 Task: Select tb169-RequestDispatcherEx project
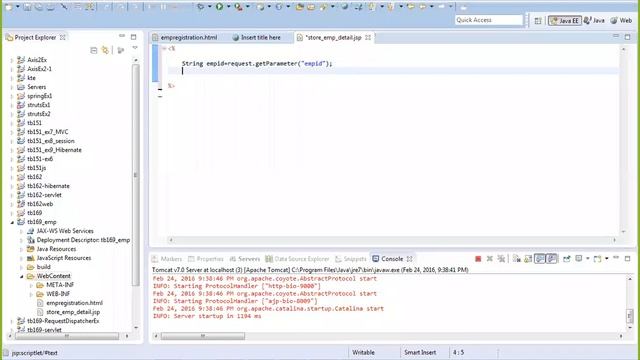tap(58, 321)
